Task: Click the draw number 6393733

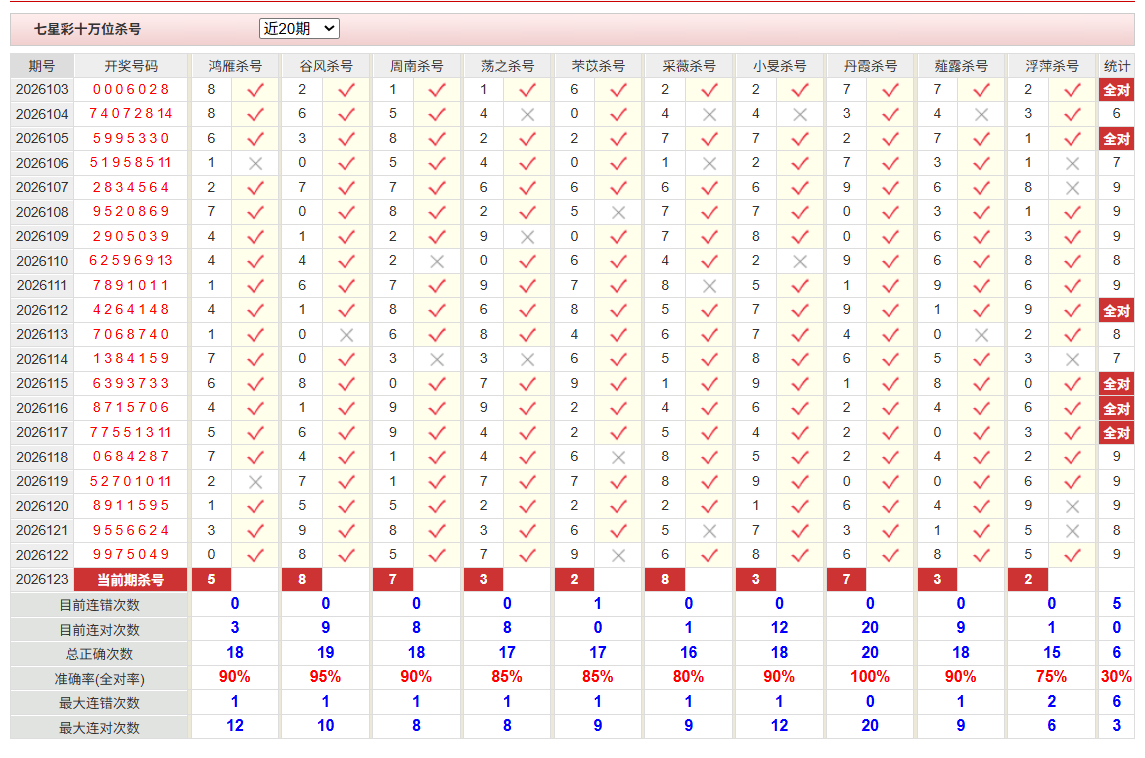Action: click(x=131, y=383)
